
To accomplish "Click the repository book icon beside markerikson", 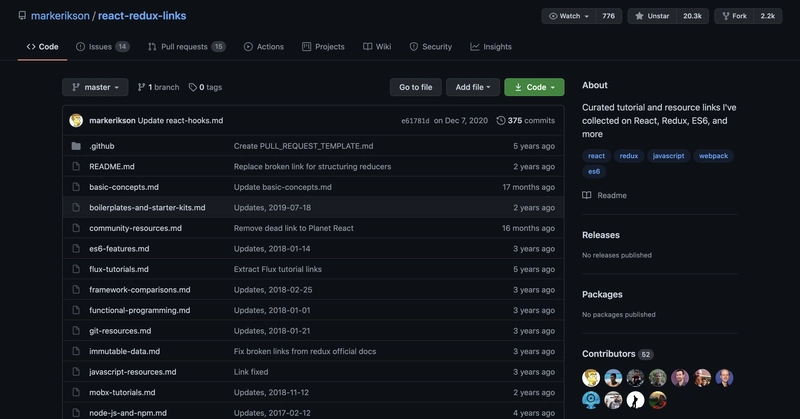I will [22, 15].
